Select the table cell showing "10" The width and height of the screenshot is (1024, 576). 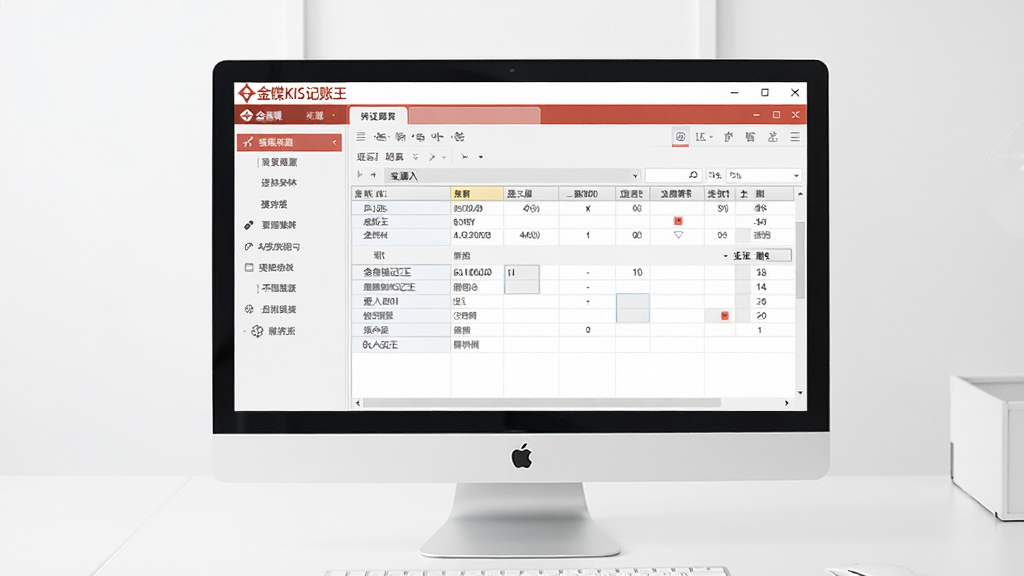(x=633, y=272)
